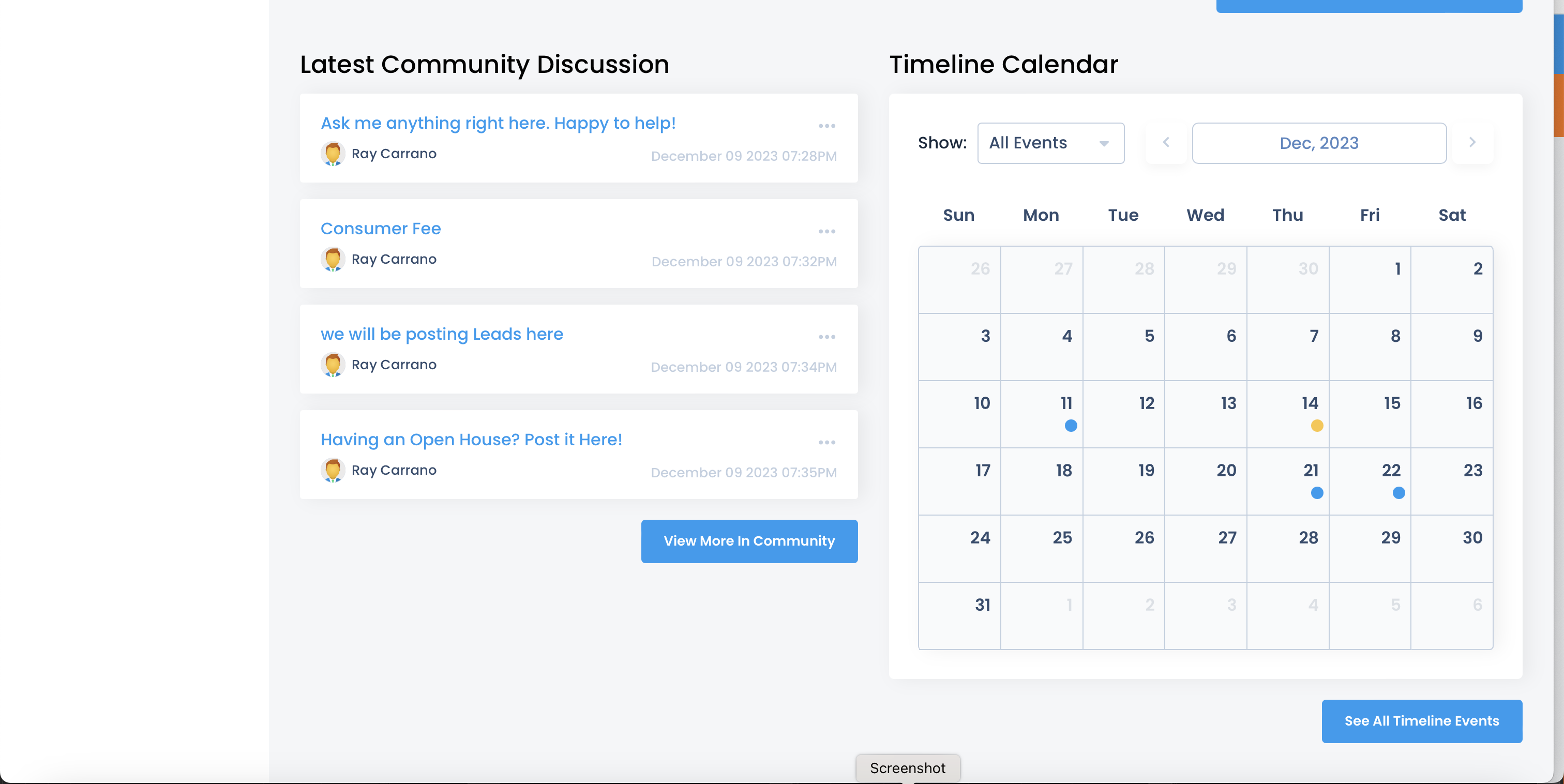
Task: Click the yellow event dot on December 14
Action: 1317,426
